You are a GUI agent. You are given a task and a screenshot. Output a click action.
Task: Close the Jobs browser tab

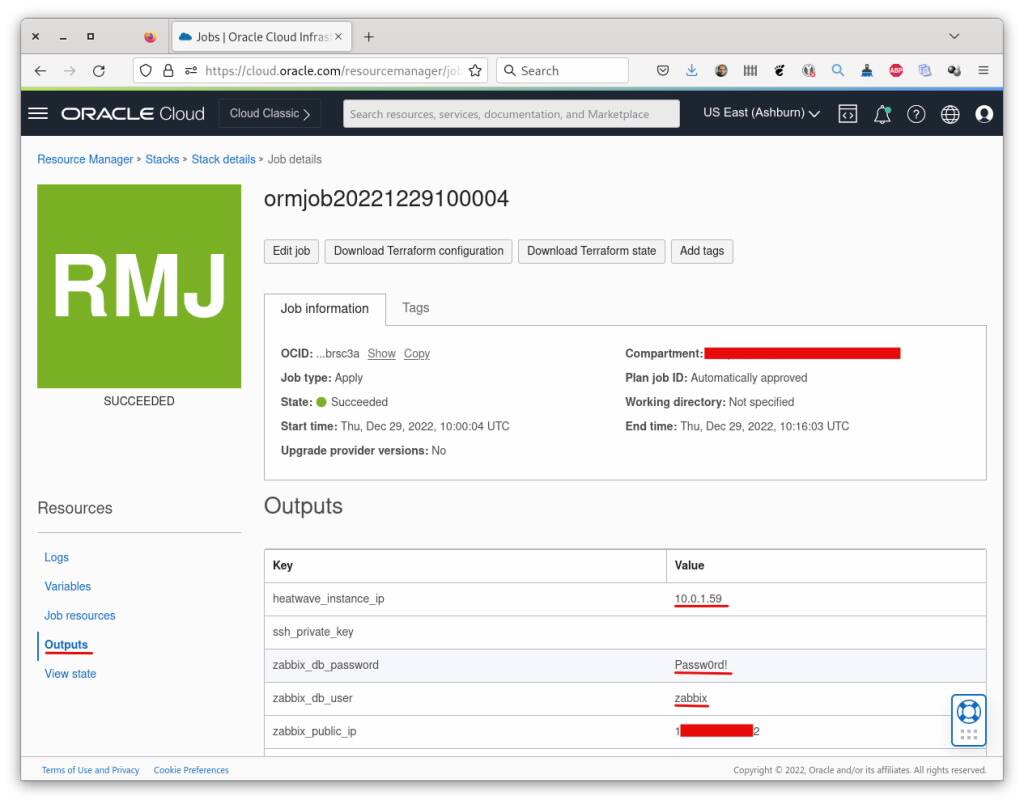(338, 37)
